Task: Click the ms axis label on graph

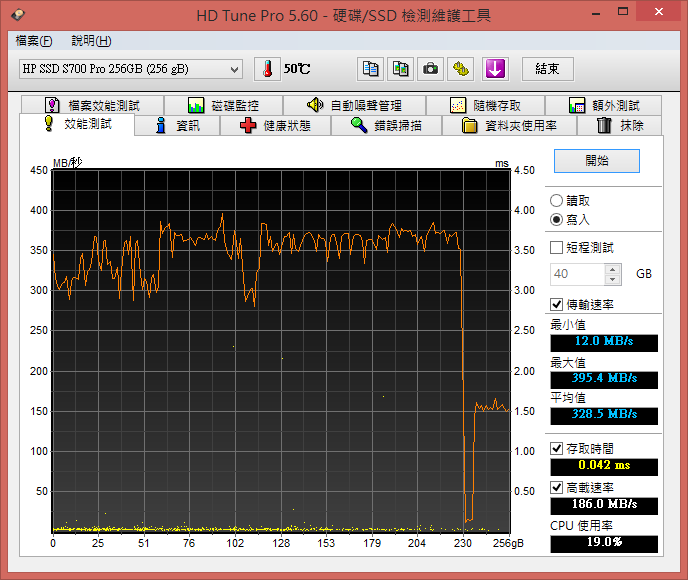Action: tap(502, 164)
